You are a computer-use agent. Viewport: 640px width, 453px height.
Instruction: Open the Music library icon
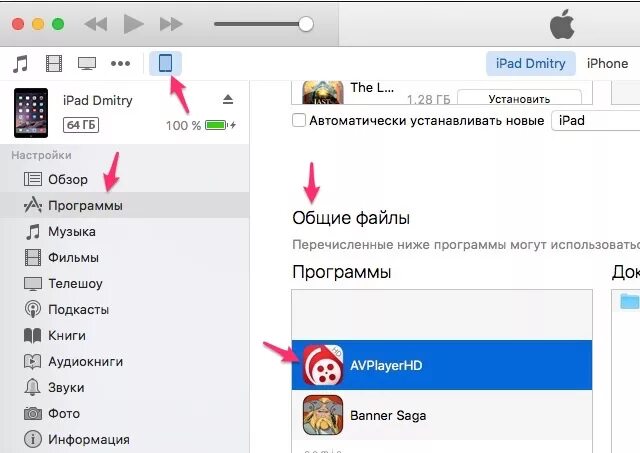coord(20,64)
